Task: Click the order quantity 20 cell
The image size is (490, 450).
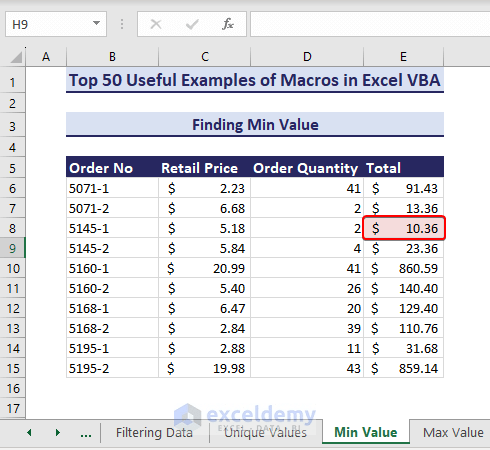Action: 307,308
